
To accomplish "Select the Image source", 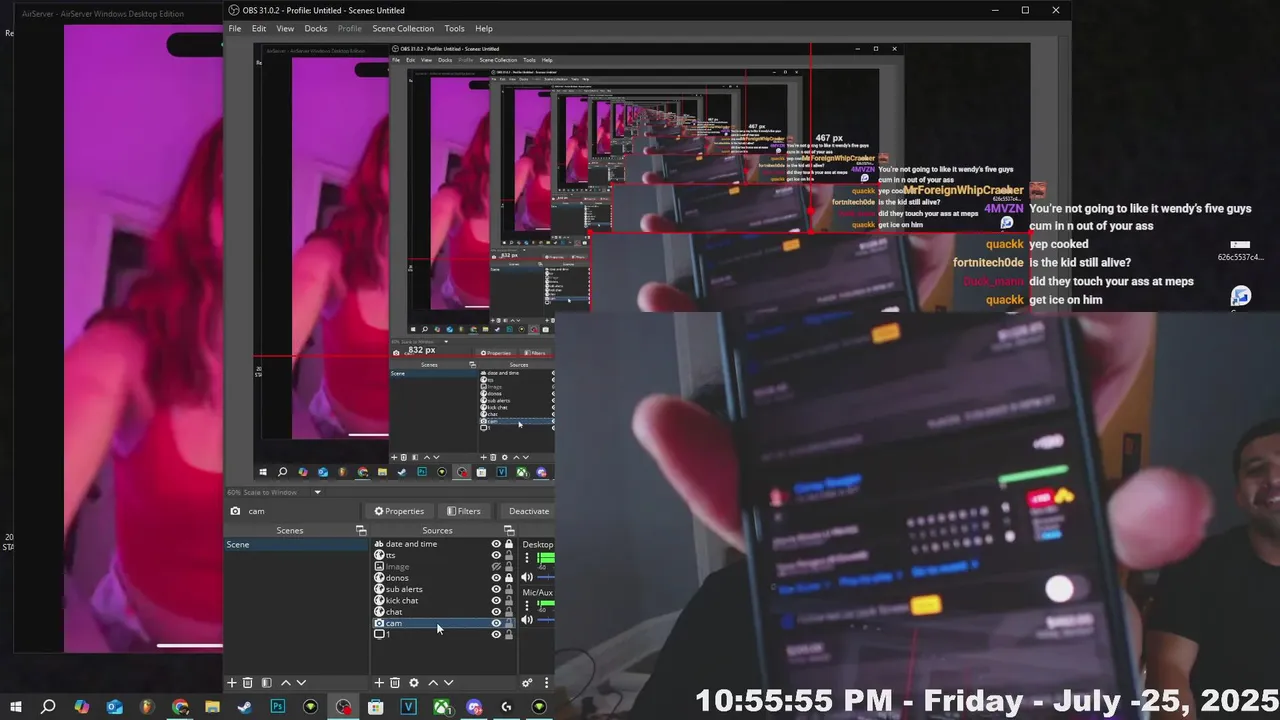I will (x=397, y=566).
